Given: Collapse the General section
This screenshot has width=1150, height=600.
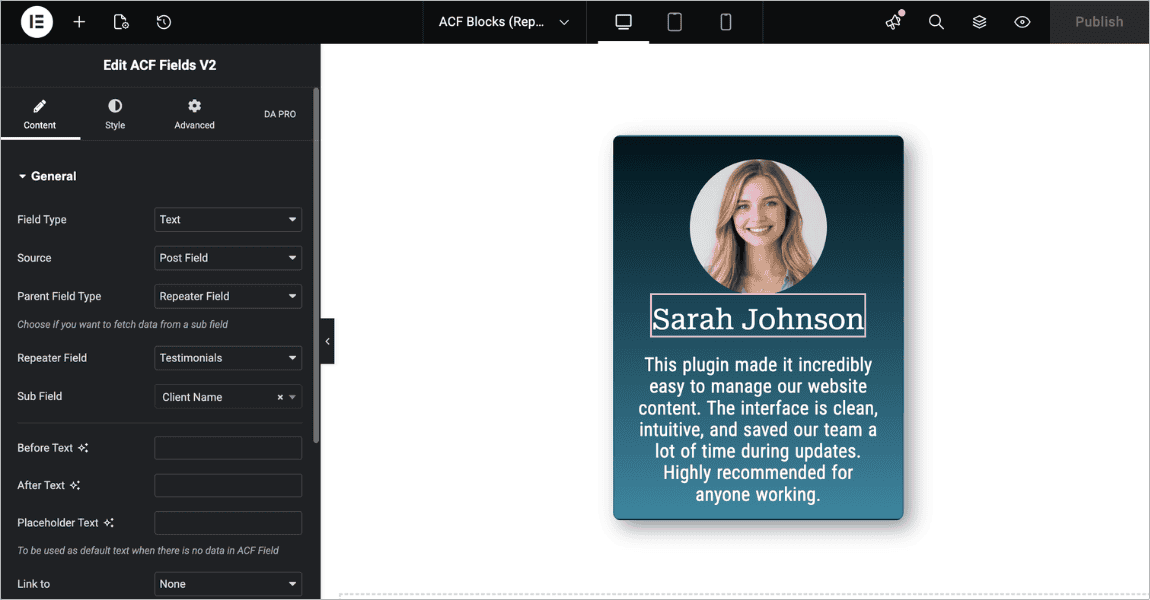Looking at the screenshot, I should click(x=47, y=176).
